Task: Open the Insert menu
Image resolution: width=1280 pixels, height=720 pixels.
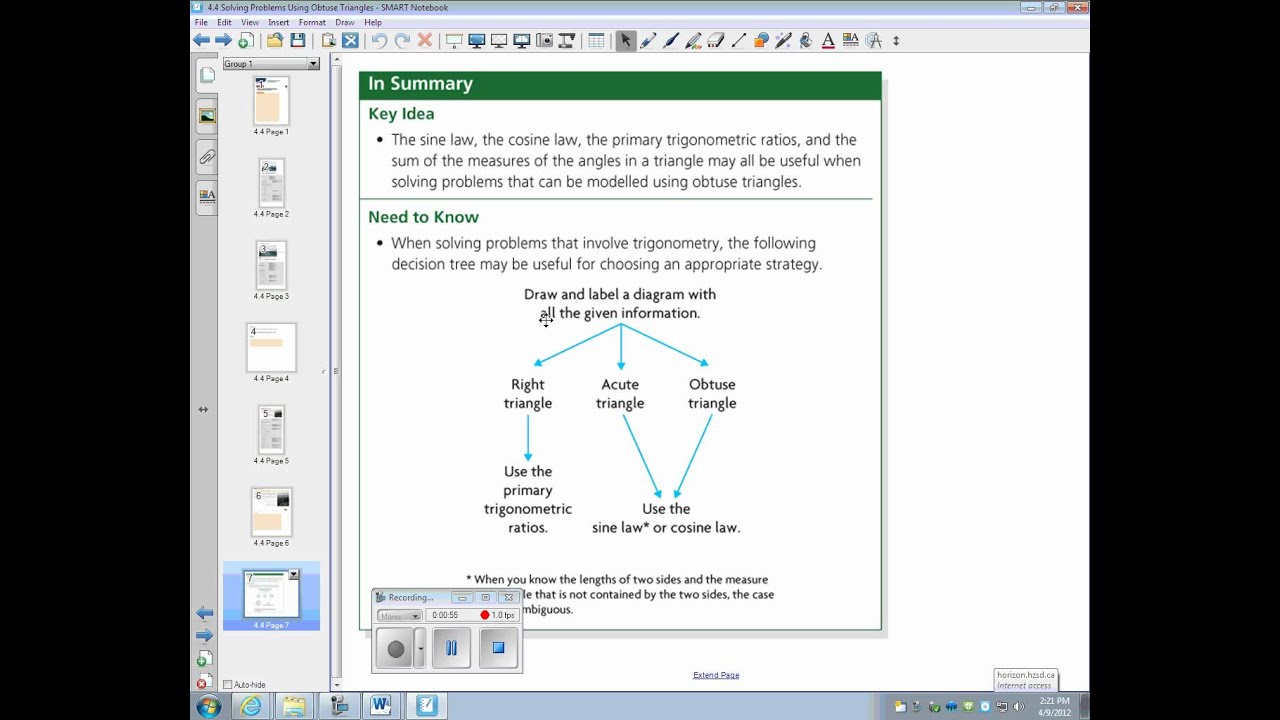Action: click(x=279, y=22)
